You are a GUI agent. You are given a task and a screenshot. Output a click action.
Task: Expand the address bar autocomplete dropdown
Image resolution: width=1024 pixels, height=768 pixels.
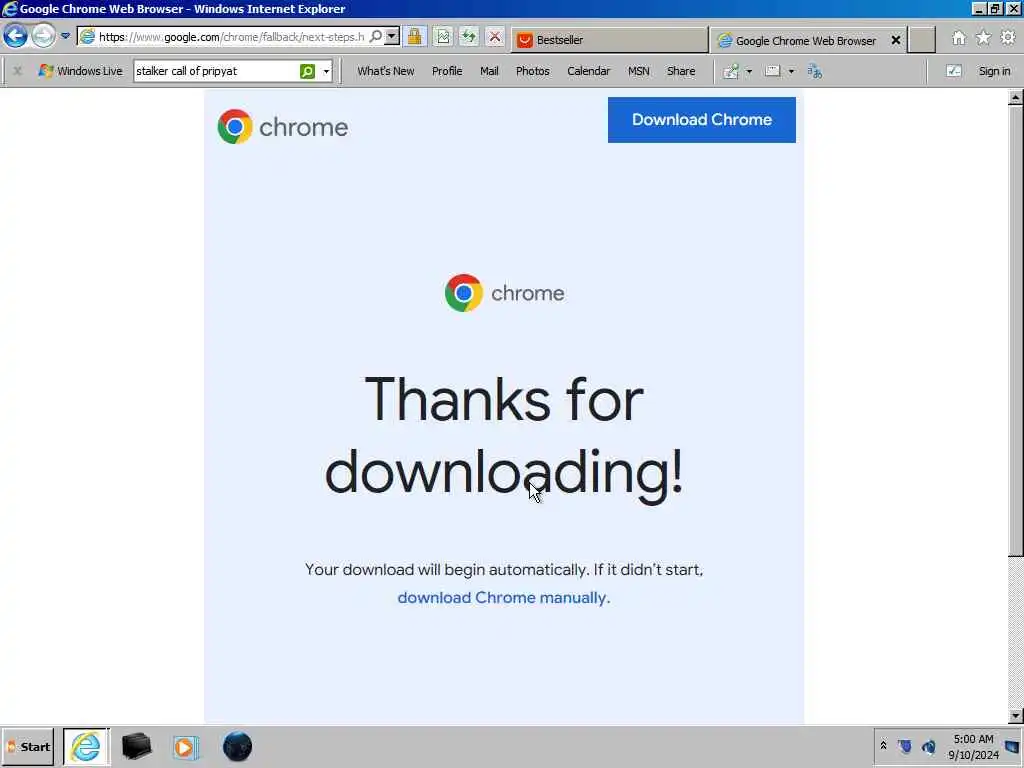(391, 37)
